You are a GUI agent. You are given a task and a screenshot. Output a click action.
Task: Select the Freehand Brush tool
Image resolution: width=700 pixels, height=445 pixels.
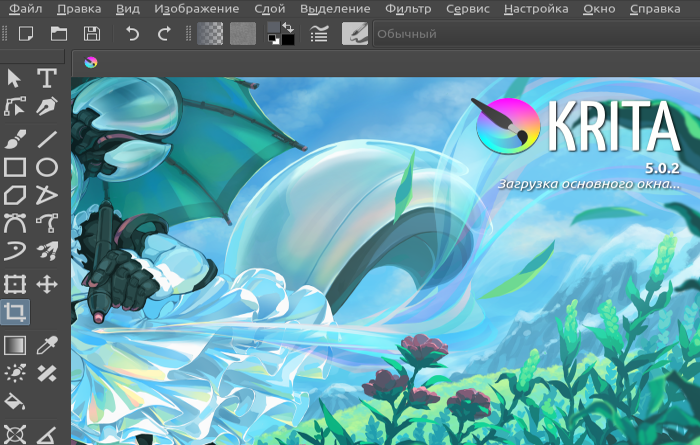[x=14, y=139]
